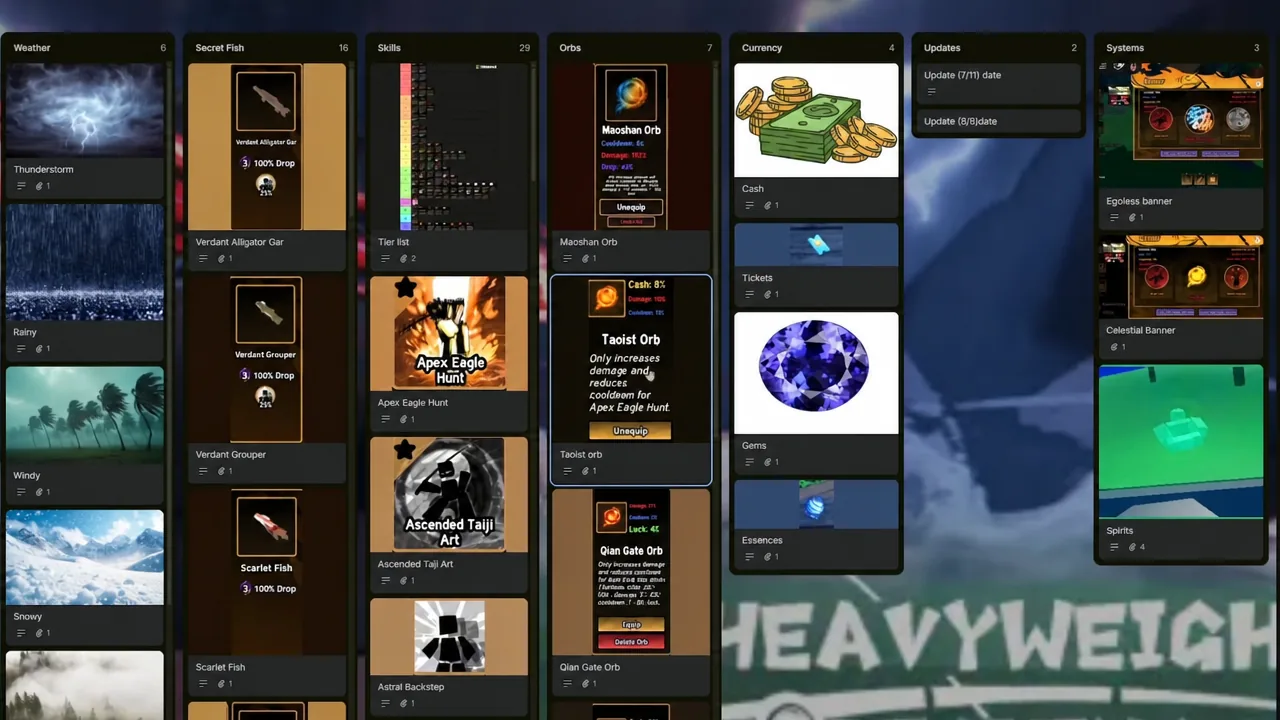Image resolution: width=1280 pixels, height=720 pixels.
Task: Click the description icon on the Rainy card
Action: click(x=22, y=349)
